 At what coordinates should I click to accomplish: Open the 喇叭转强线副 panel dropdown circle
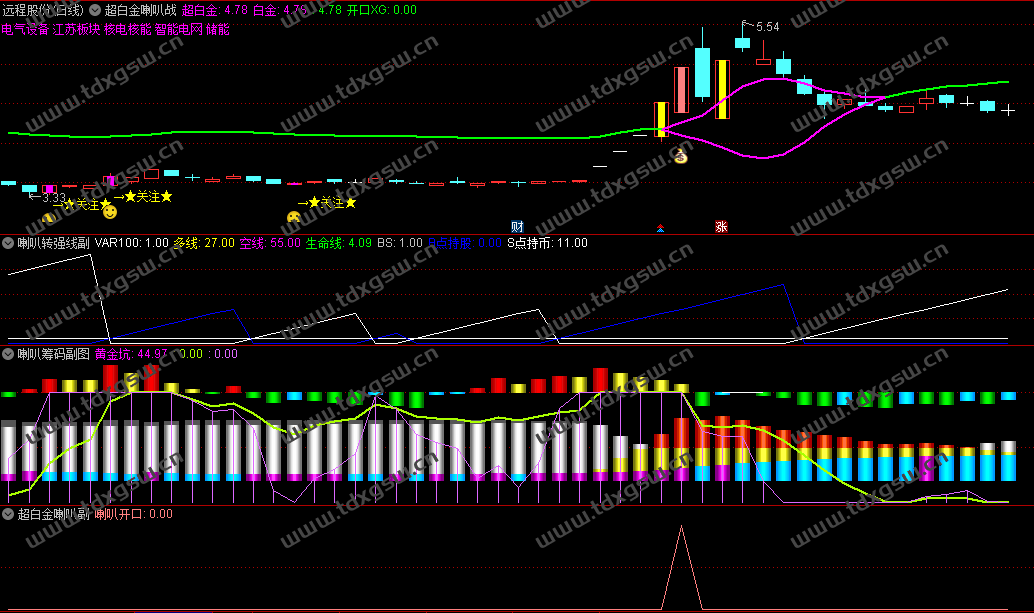(8, 243)
